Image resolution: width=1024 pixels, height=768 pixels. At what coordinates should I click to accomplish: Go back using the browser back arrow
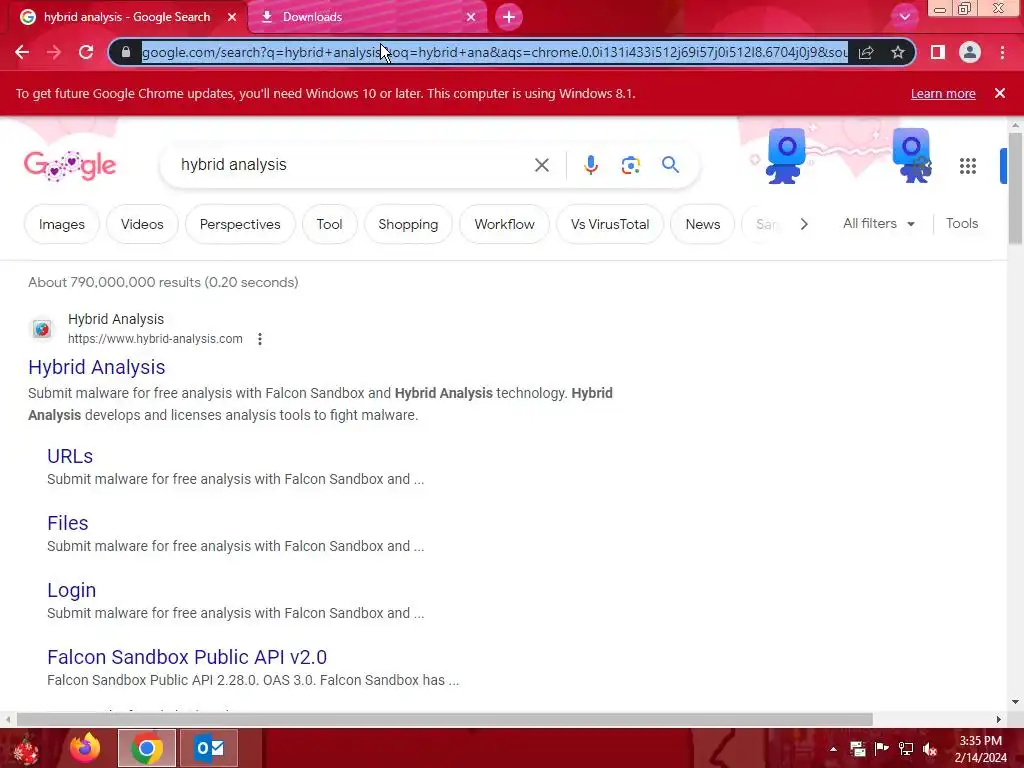[22, 52]
